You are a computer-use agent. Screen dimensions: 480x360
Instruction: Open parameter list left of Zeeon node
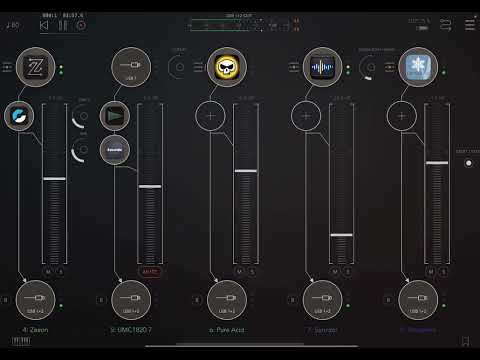coord(7,67)
